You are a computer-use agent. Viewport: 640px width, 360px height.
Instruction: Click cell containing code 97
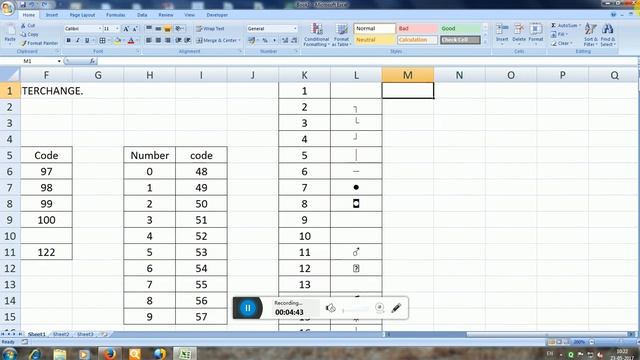click(x=46, y=171)
